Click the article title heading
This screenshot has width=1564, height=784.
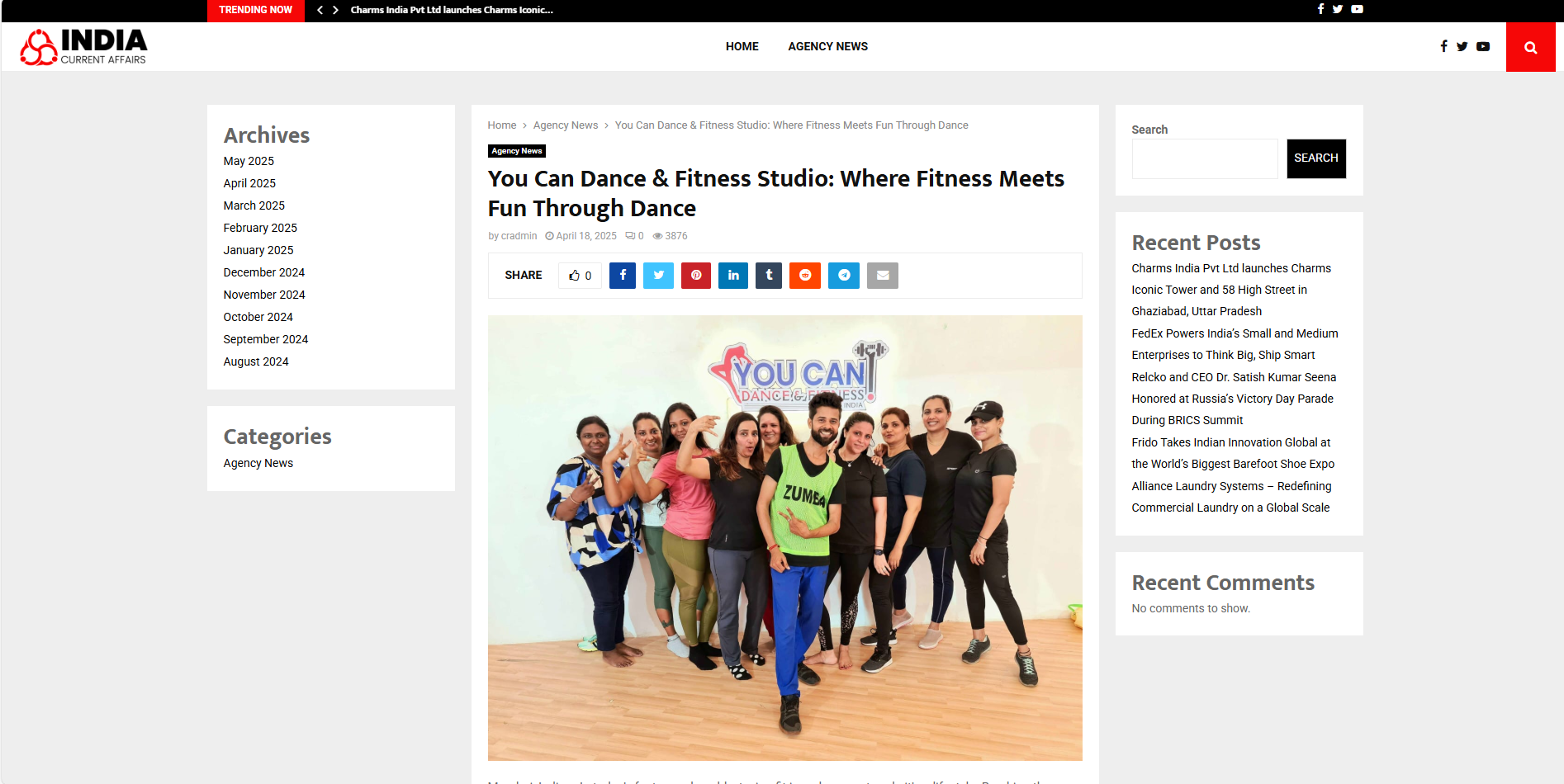tap(776, 193)
